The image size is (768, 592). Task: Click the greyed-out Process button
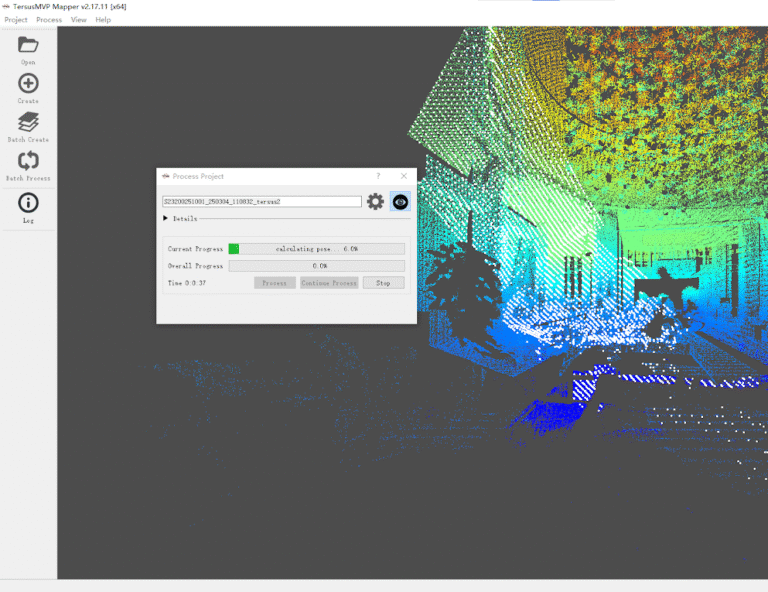click(275, 283)
